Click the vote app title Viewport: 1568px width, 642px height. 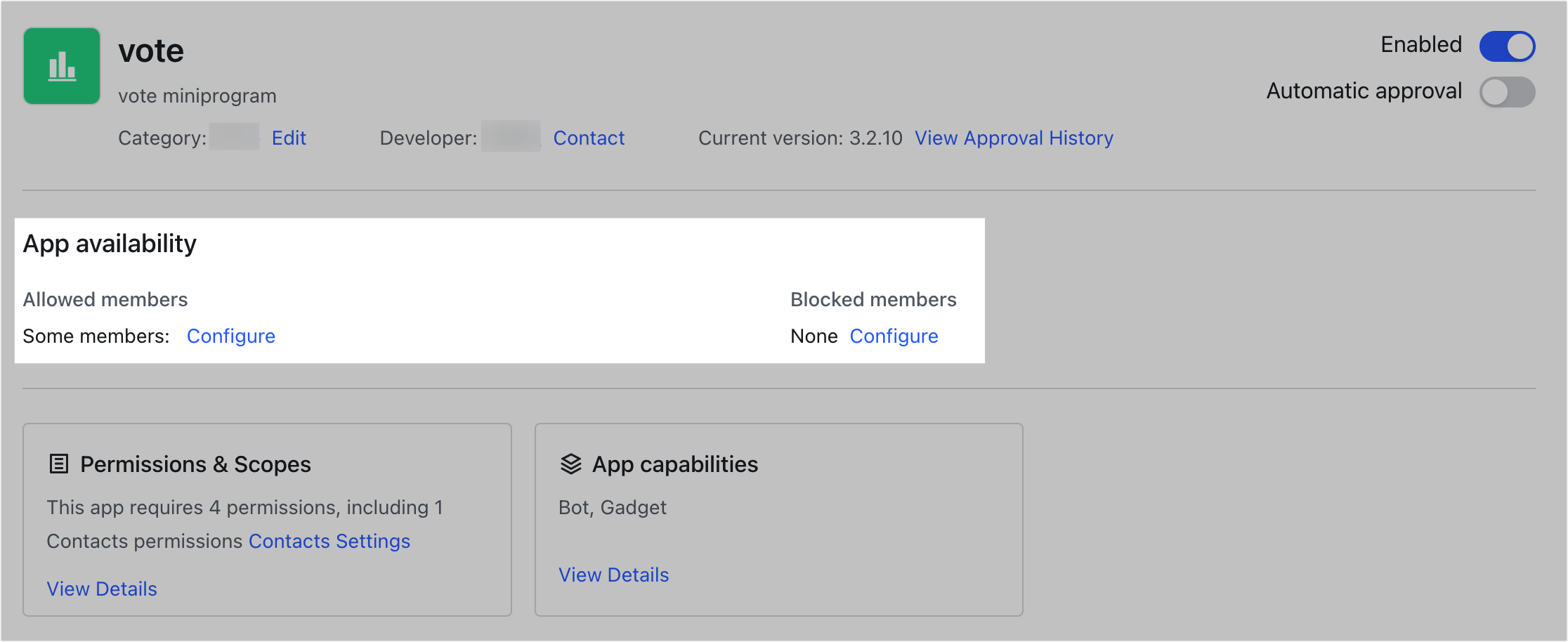pyautogui.click(x=151, y=49)
